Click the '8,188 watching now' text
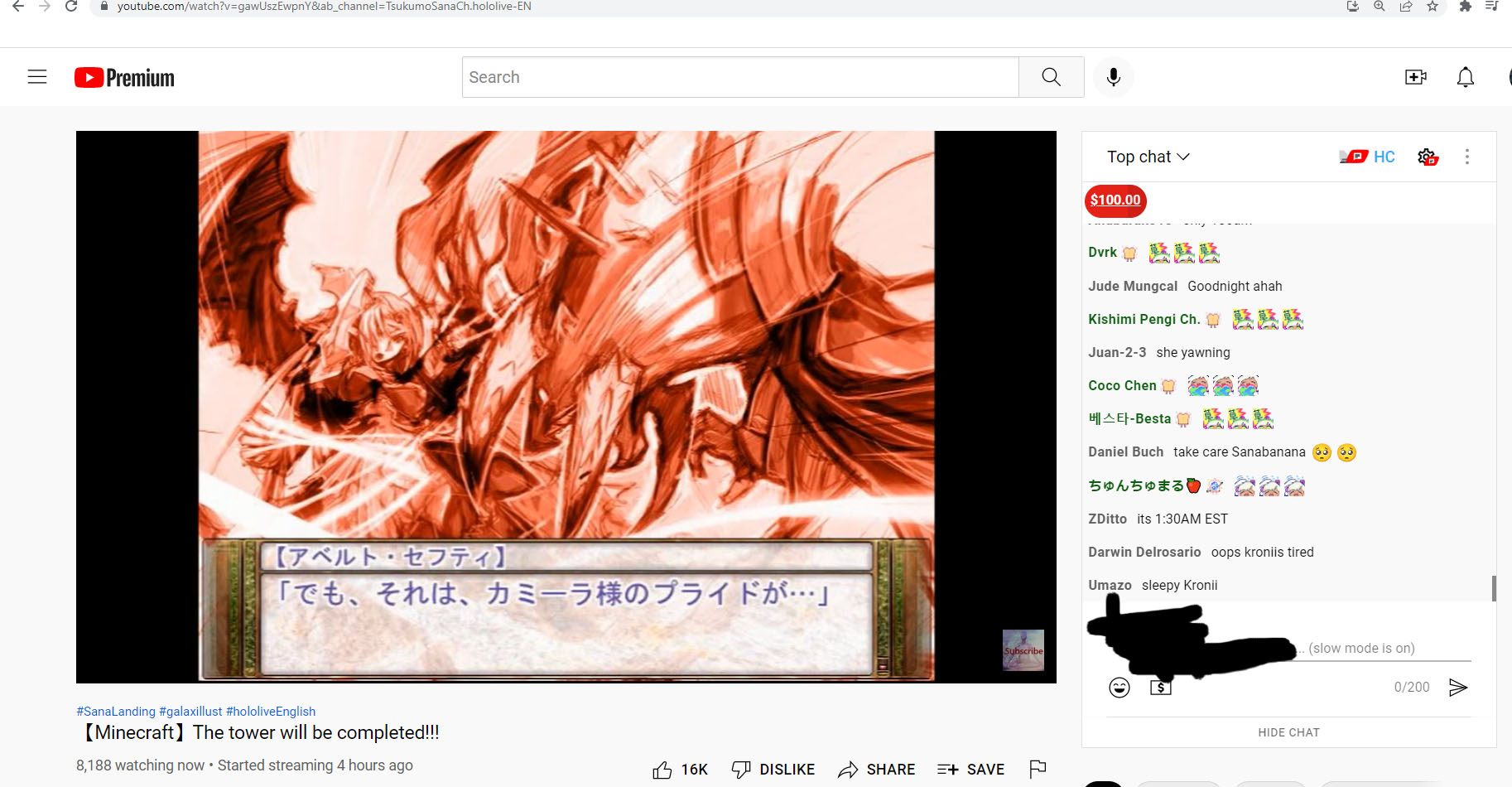 140,765
